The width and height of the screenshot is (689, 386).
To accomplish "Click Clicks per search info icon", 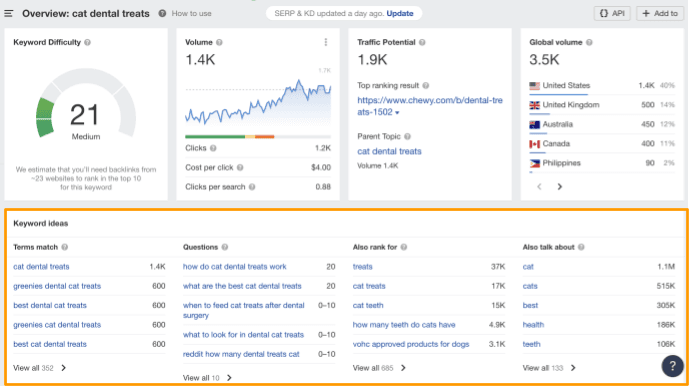I will pyautogui.click(x=252, y=187).
